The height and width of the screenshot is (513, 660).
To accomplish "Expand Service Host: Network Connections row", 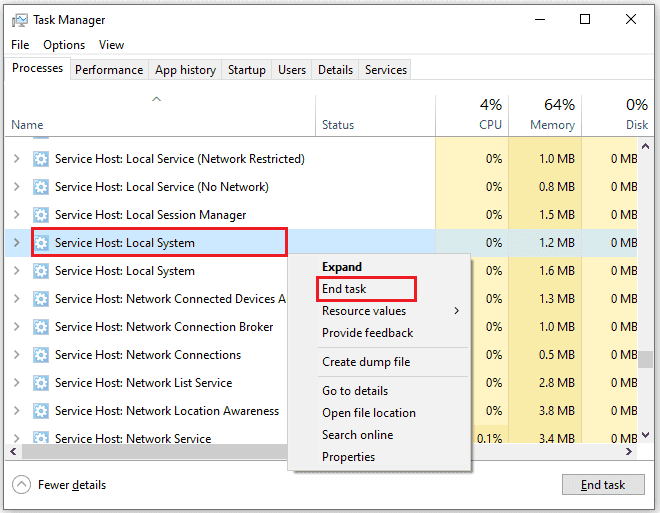I will click(x=16, y=355).
